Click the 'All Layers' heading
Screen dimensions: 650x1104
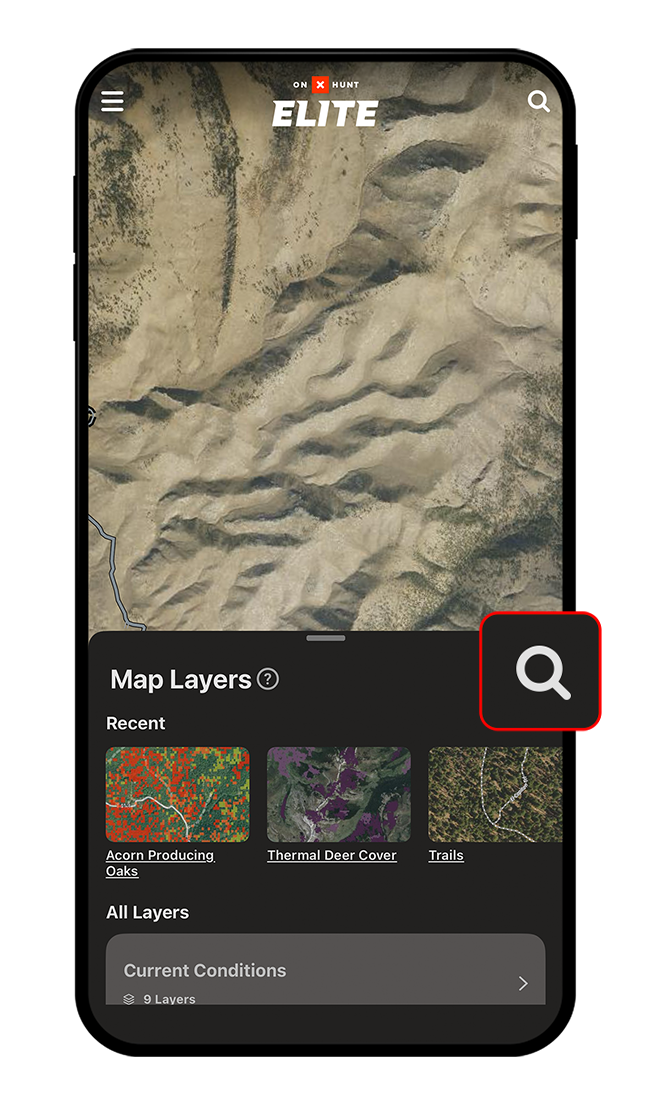(147, 912)
